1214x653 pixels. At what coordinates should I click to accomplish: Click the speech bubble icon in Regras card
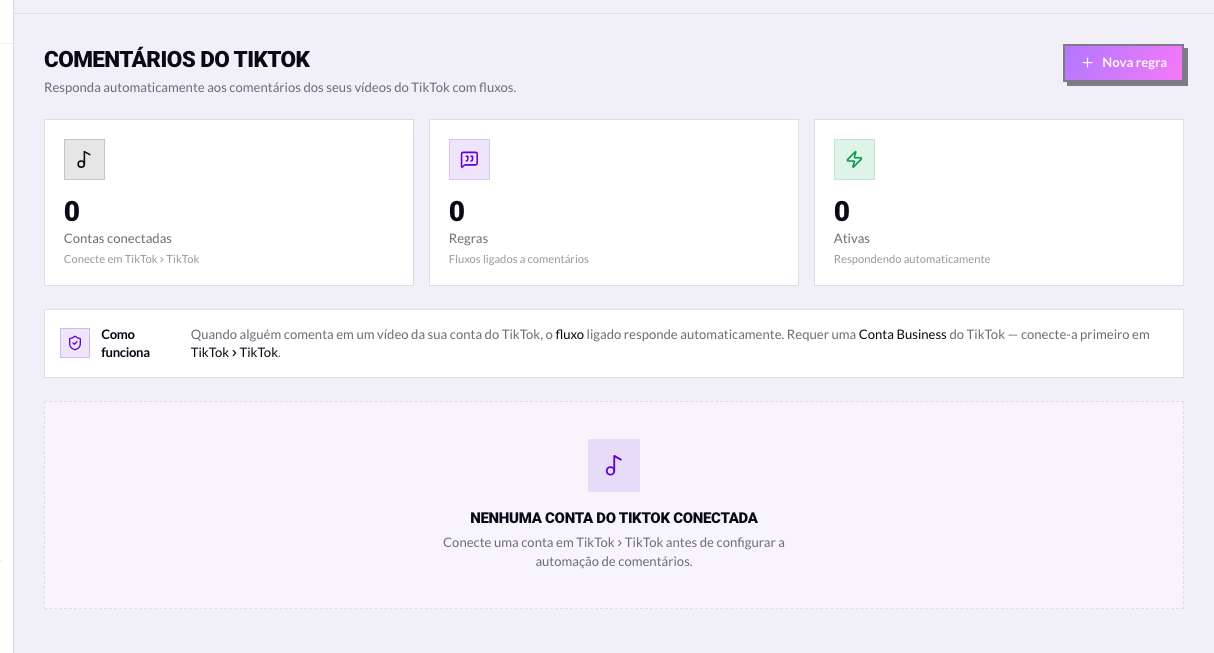click(x=469, y=159)
